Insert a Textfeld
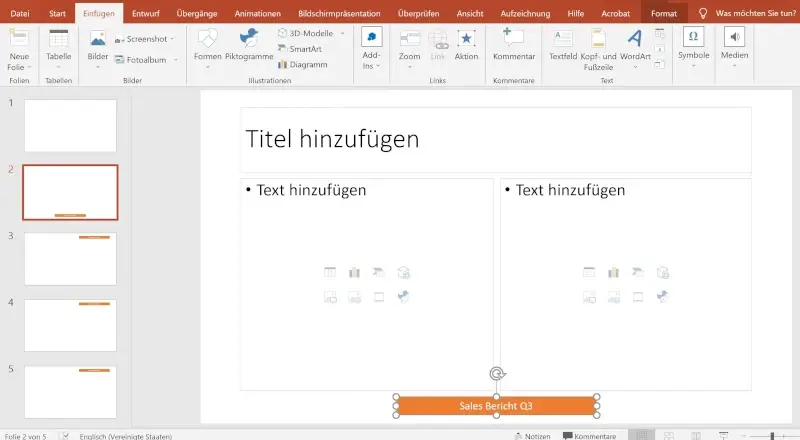The height and width of the screenshot is (440, 800). (563, 45)
